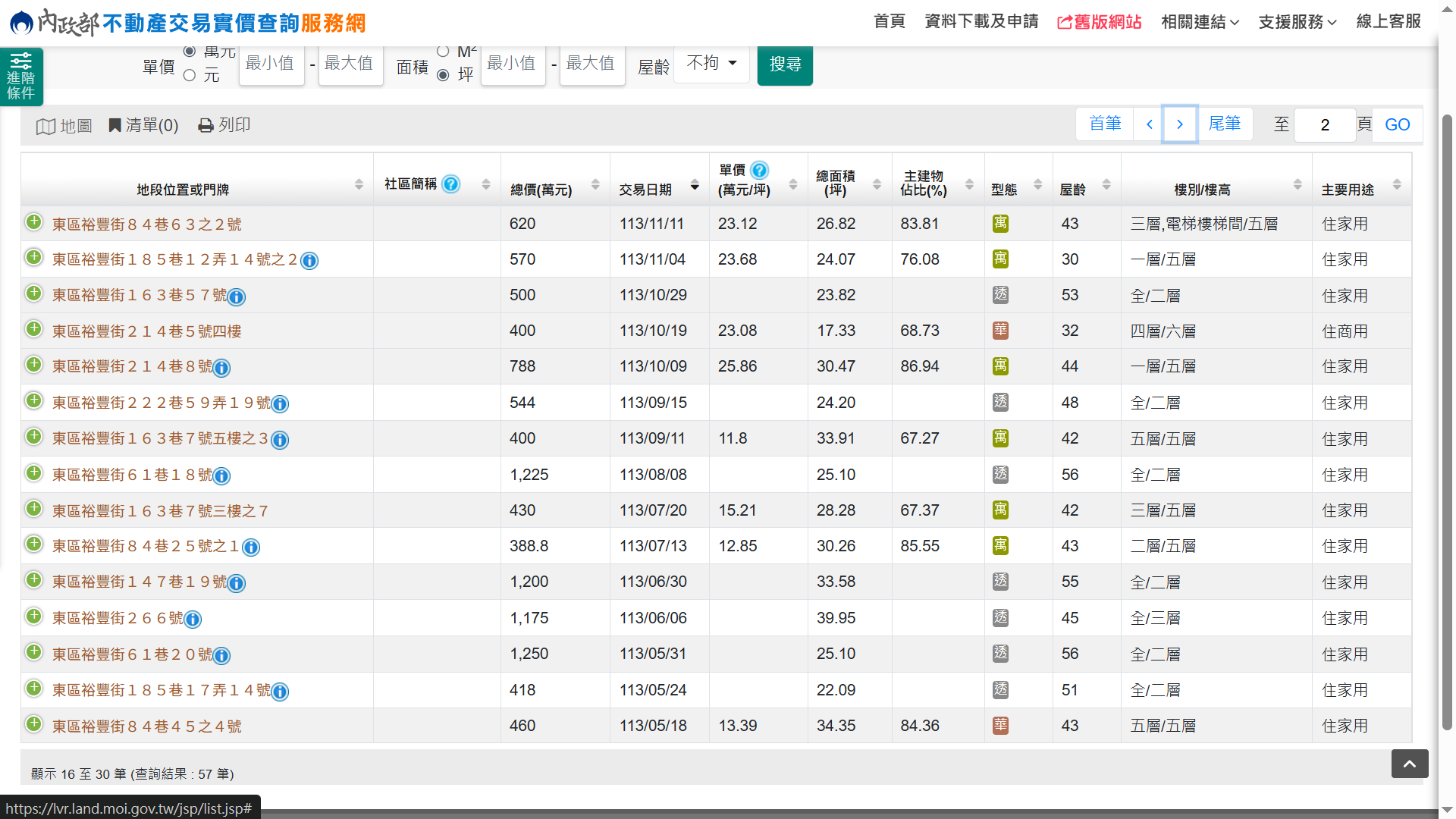Click the 面積 最小值 input field
1456x819 pixels.
tap(513, 64)
